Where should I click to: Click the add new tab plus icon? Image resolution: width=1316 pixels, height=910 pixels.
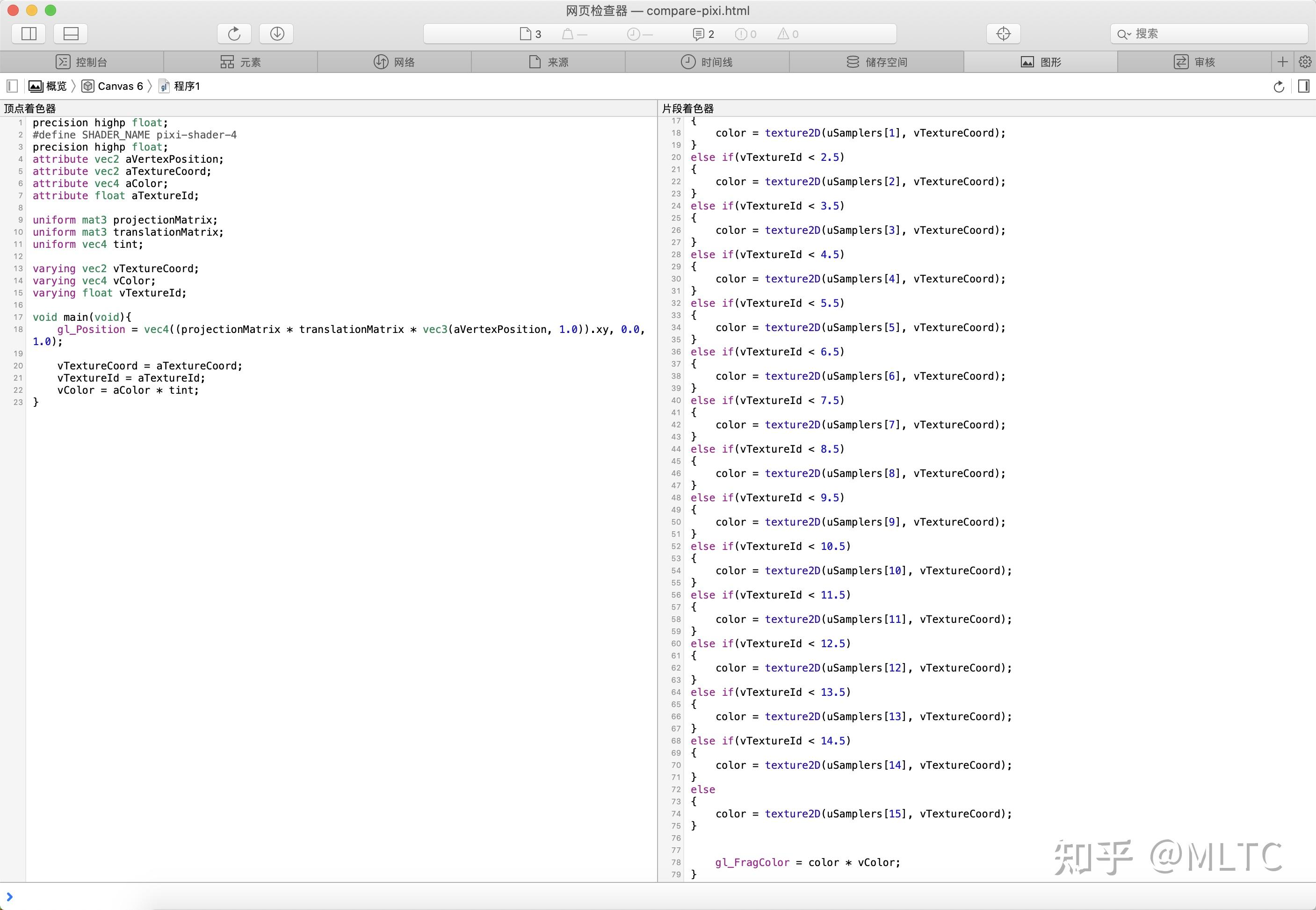tap(1282, 62)
